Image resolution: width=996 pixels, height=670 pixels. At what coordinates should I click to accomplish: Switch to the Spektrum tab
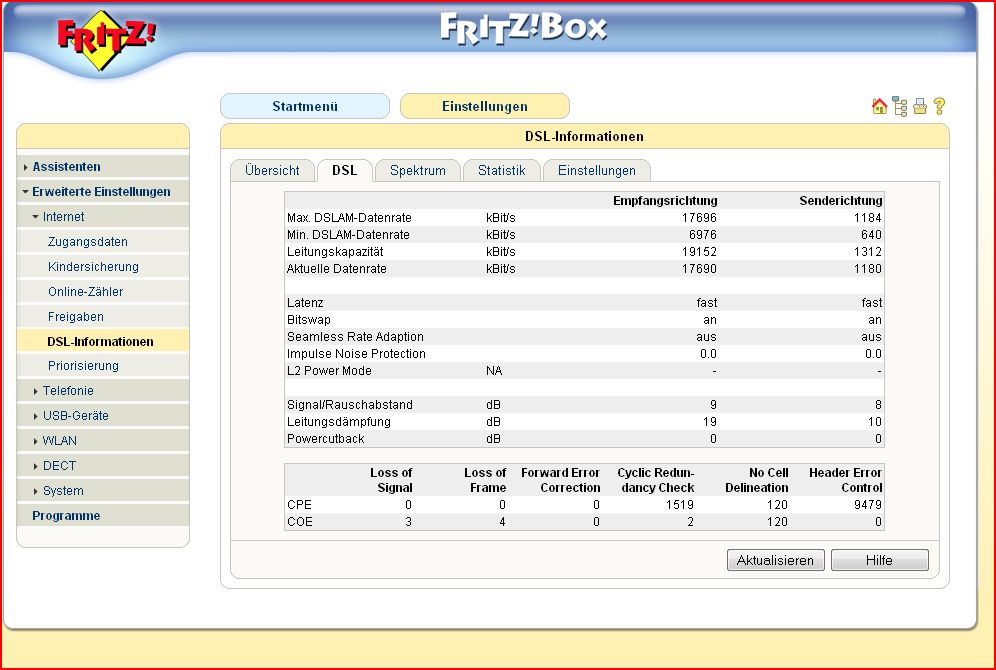click(417, 171)
